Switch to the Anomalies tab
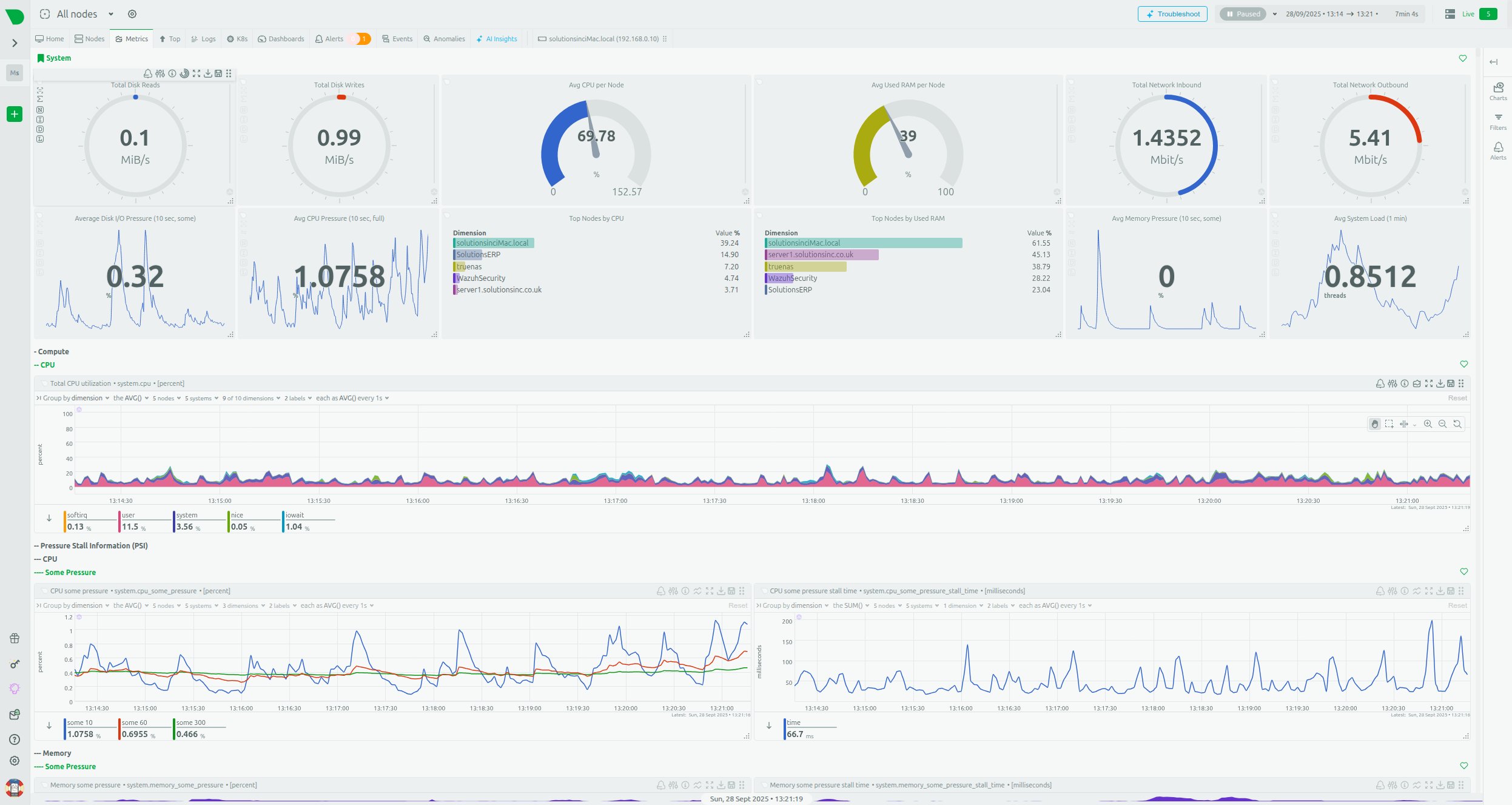Screen dimensions: 1512x805 tap(444, 39)
